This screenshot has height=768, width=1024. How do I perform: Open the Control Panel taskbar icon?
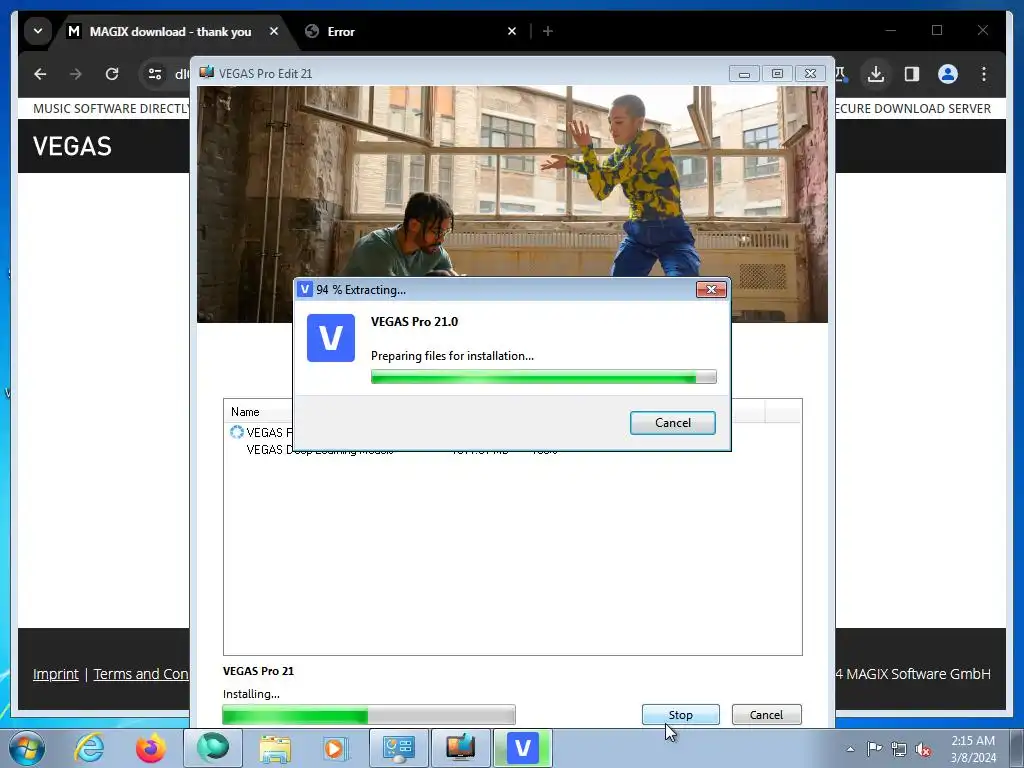pyautogui.click(x=398, y=748)
